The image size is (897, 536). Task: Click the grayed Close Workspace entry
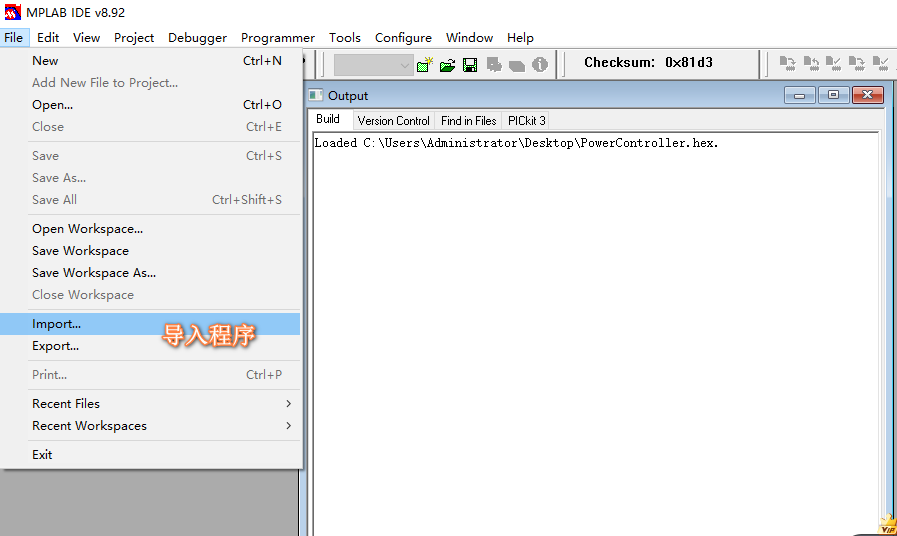(x=151, y=295)
